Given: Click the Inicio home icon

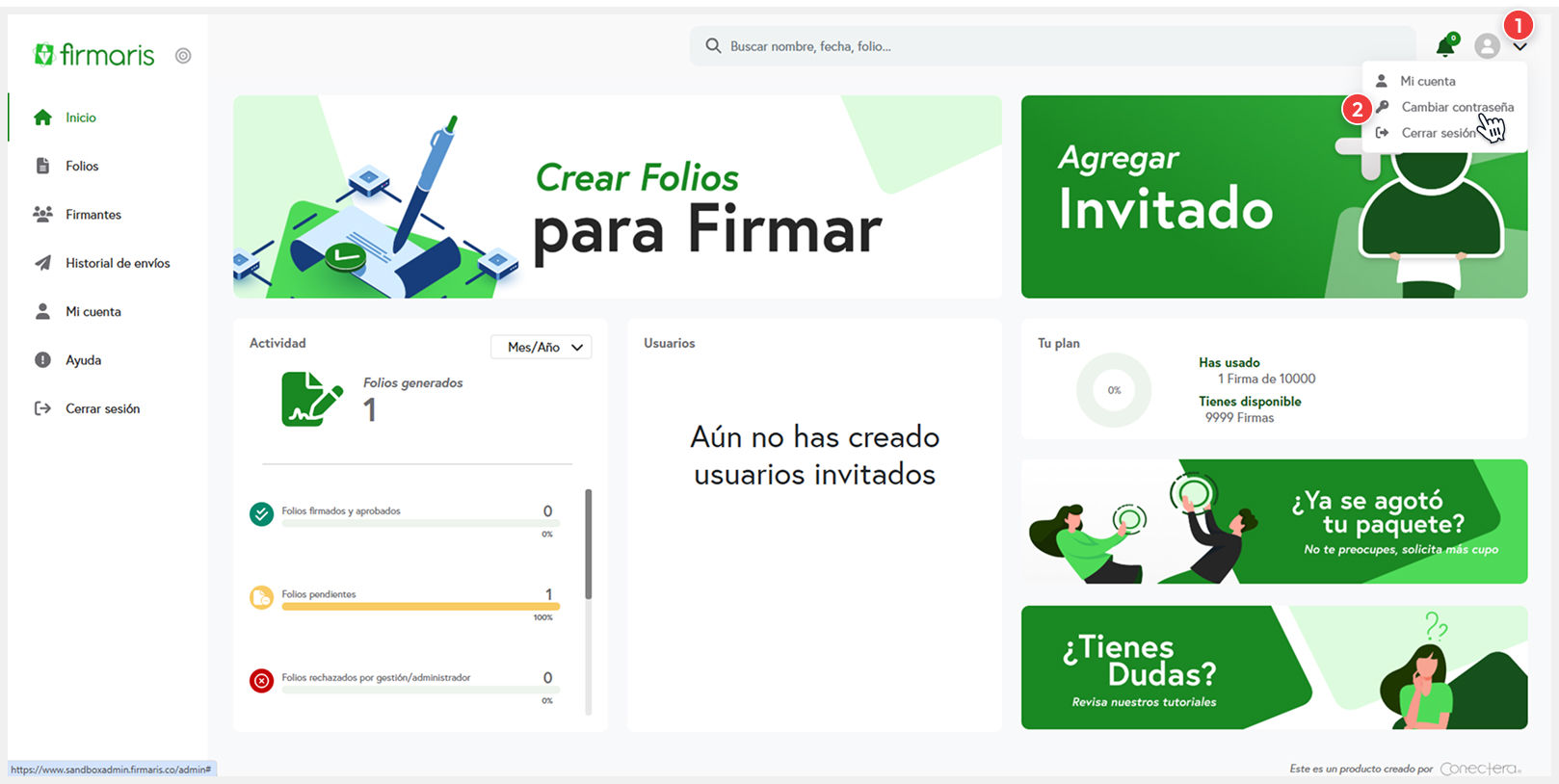Looking at the screenshot, I should tap(42, 118).
